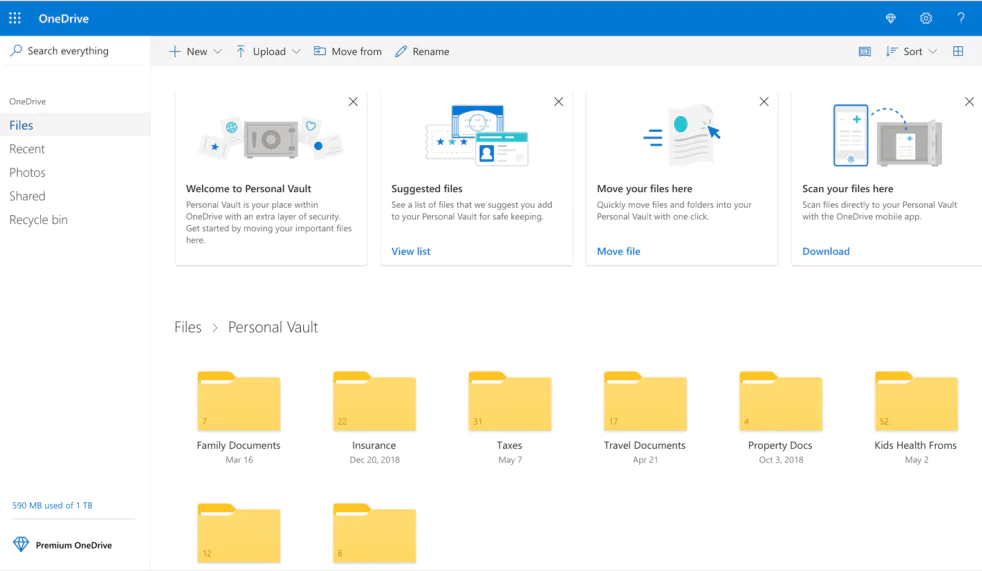Click the View list link
The image size is (982, 571).
click(411, 251)
